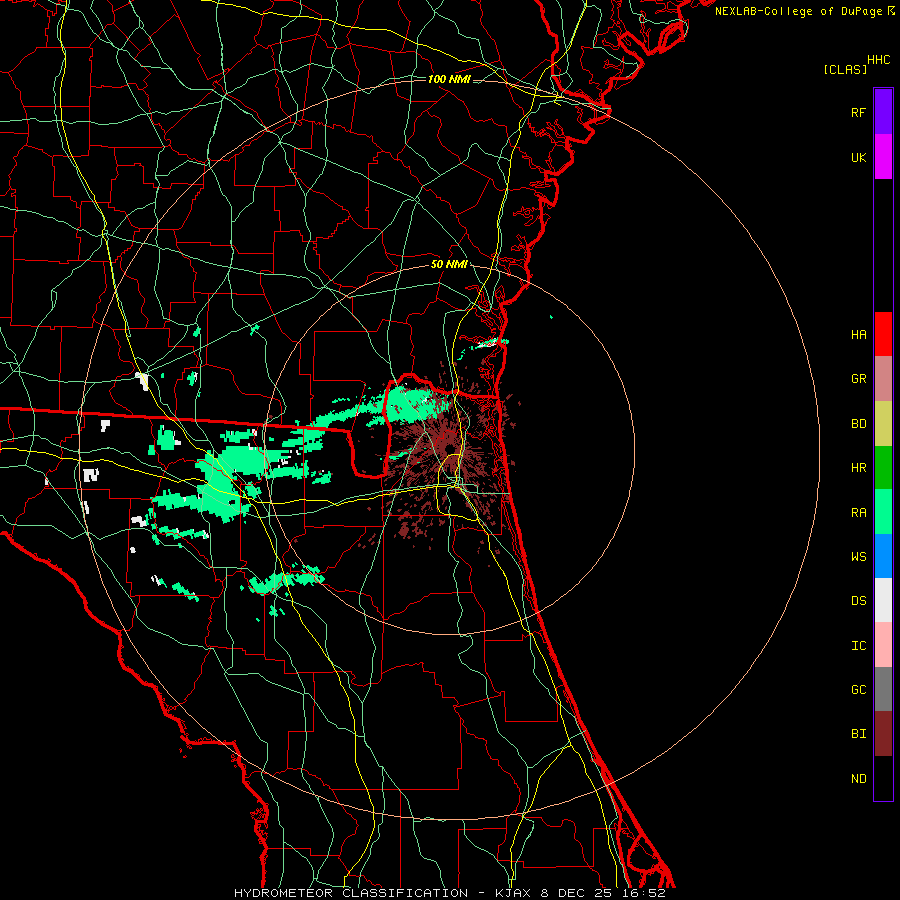Click the DS white legend swatch
The image size is (900, 900).
coord(883,600)
